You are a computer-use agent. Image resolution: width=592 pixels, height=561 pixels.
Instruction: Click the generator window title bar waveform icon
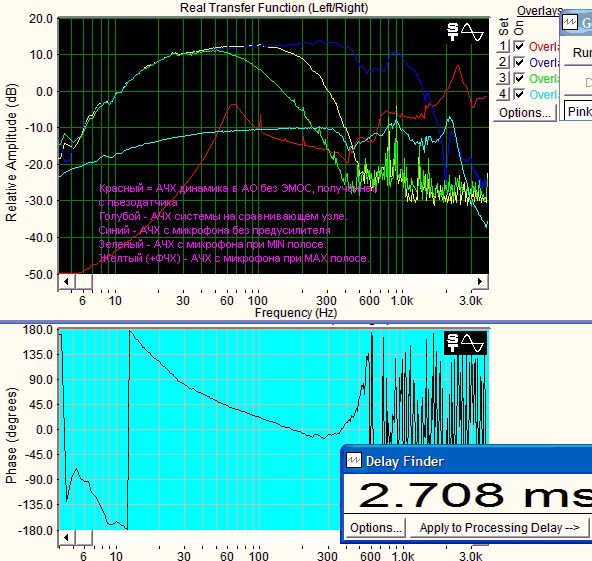[x=569, y=23]
